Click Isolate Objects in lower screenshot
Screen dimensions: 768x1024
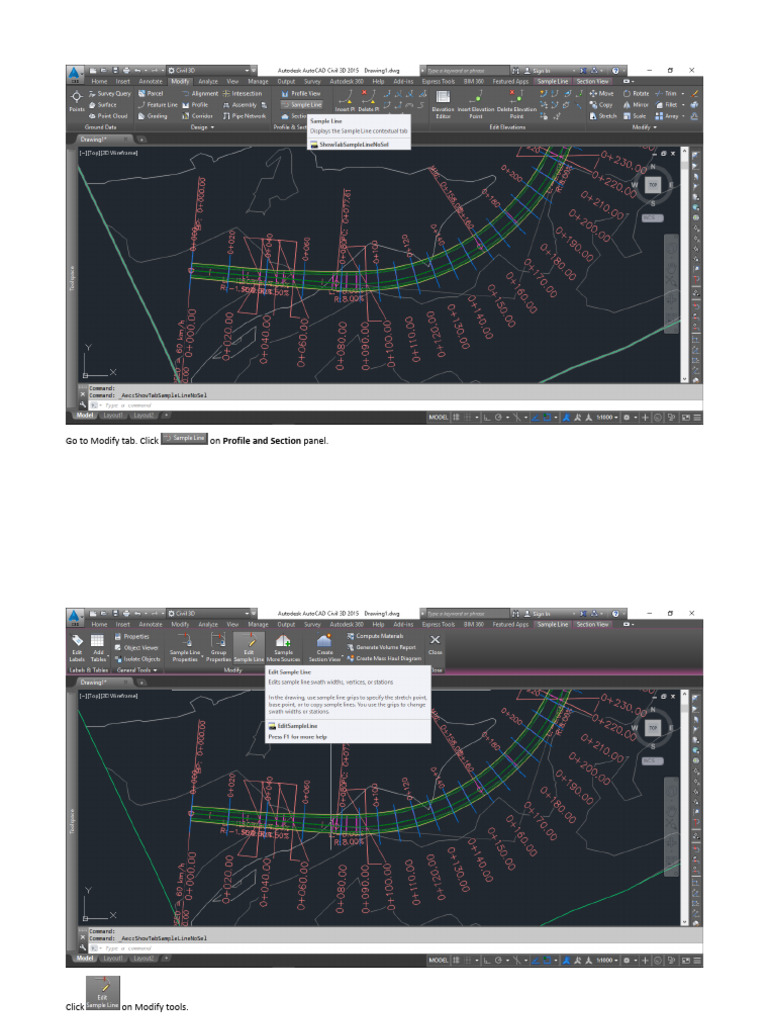(x=137, y=659)
